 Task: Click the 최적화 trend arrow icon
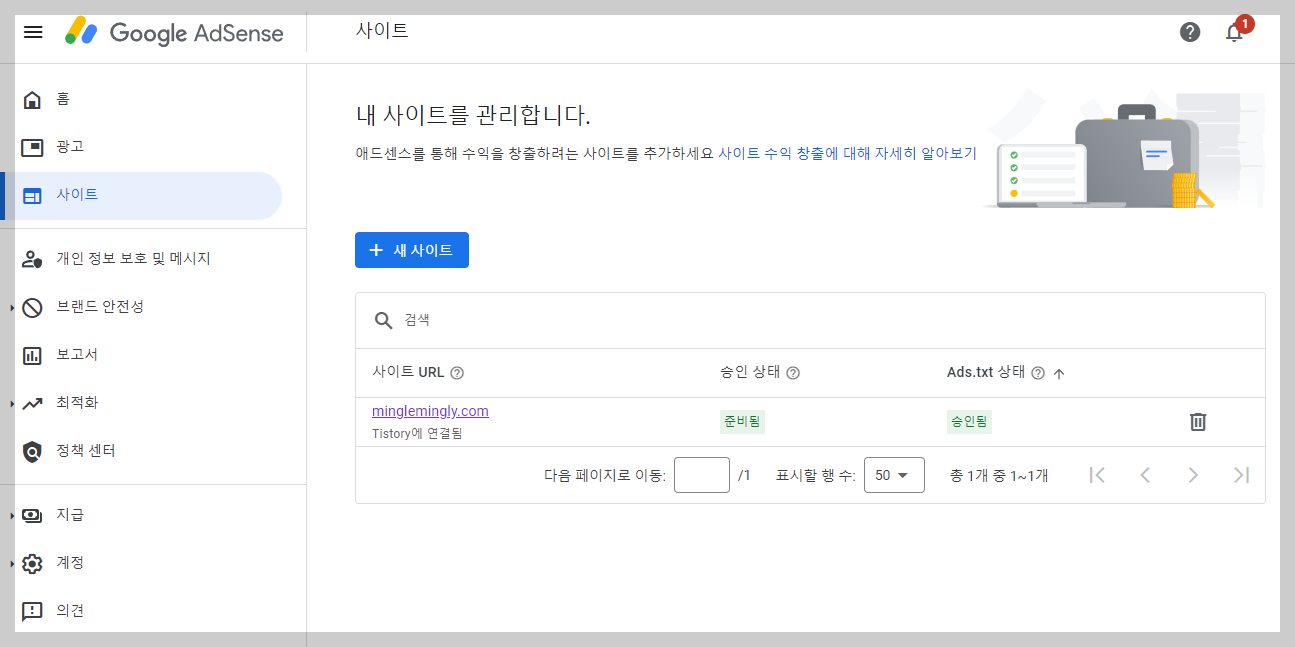(x=33, y=403)
